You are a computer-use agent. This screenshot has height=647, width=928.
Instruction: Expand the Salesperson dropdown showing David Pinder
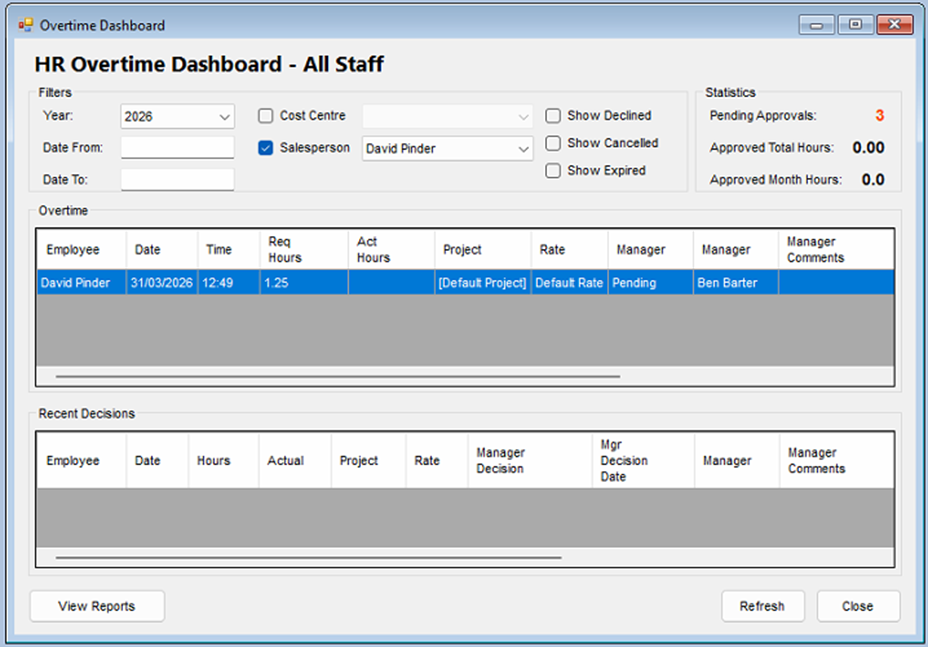tap(447, 148)
